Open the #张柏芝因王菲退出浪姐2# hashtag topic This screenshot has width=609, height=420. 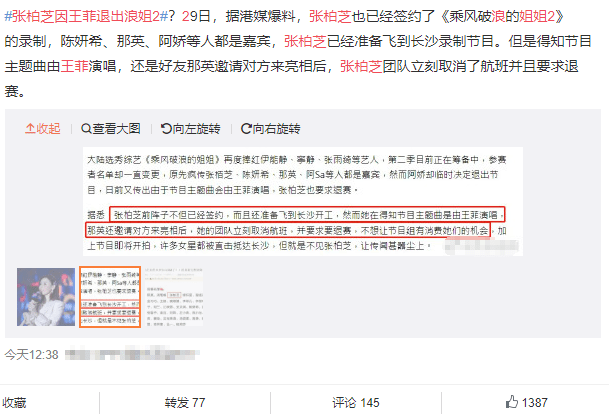(x=86, y=16)
